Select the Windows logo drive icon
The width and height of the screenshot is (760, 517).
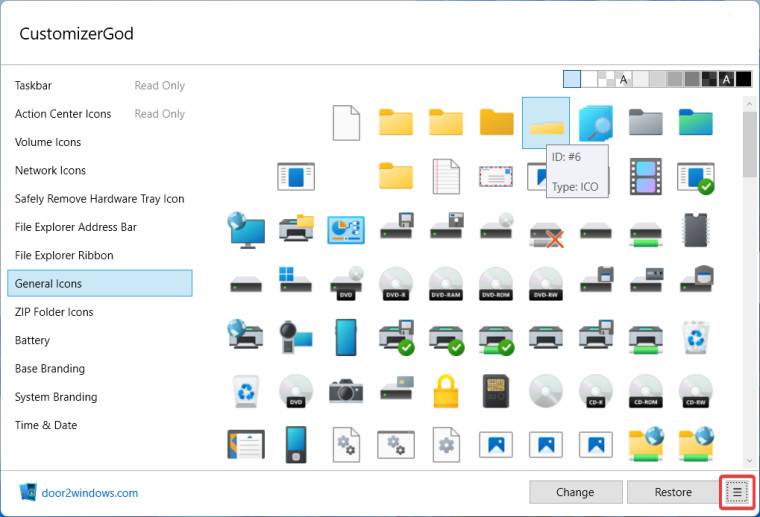[296, 279]
